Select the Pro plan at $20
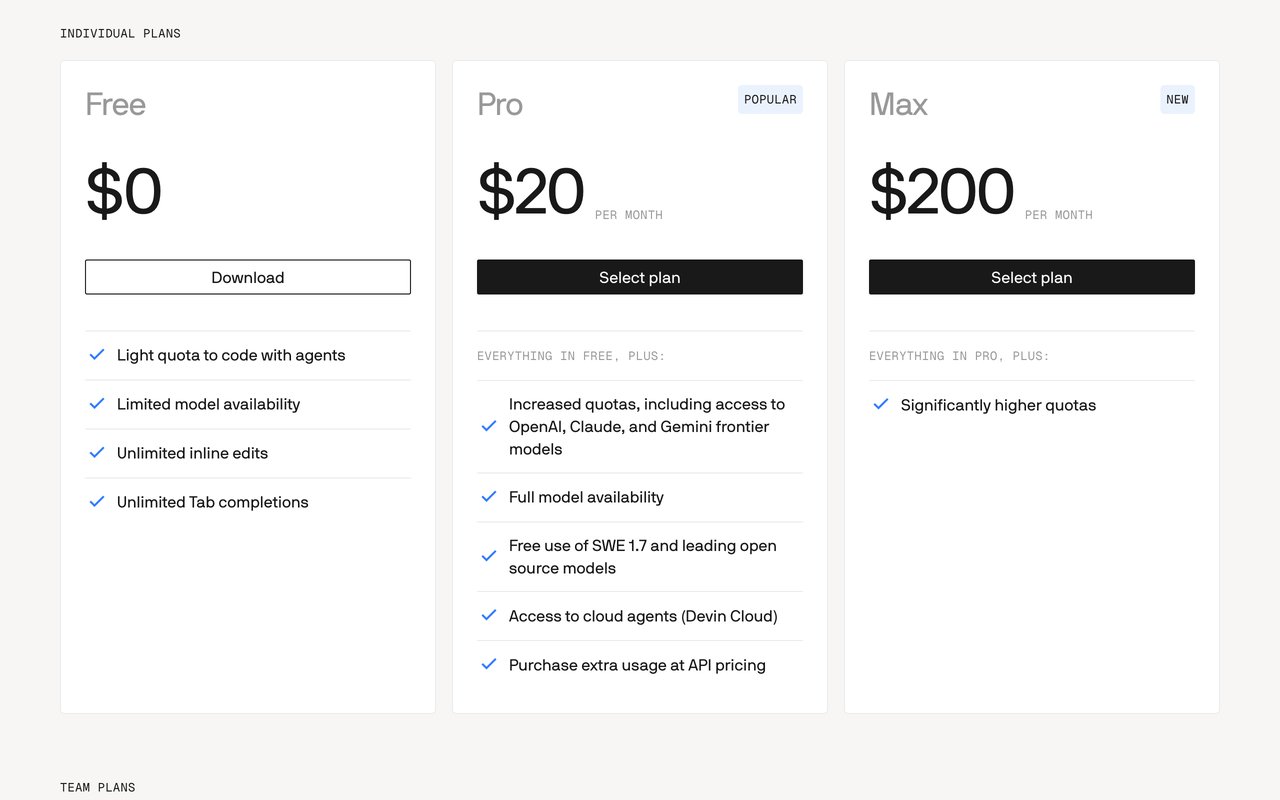 point(640,277)
